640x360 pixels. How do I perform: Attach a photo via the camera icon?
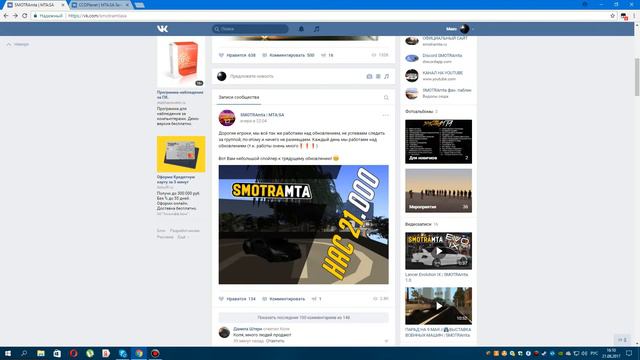[369, 76]
